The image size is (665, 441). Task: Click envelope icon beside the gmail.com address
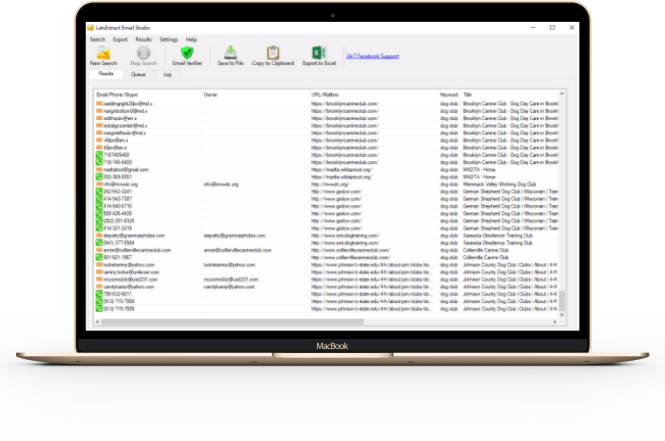[x=99, y=170]
